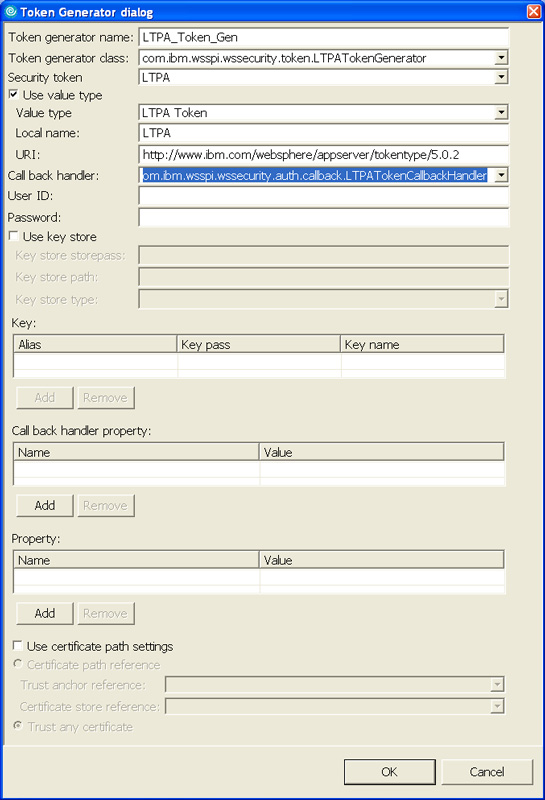
Task: Click into the User ID field
Action: [x=324, y=196]
